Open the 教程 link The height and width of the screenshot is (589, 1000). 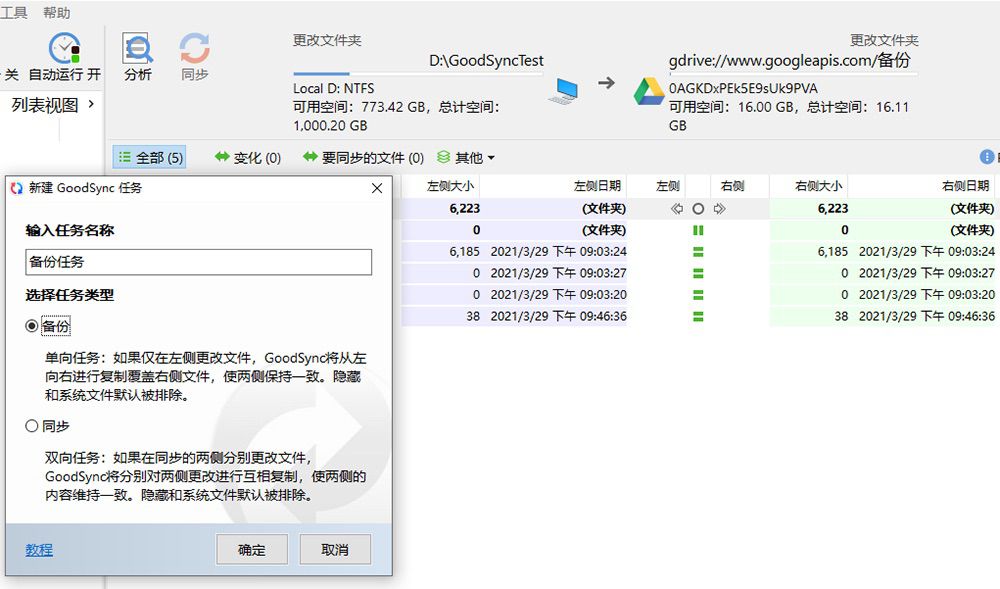tap(39, 549)
